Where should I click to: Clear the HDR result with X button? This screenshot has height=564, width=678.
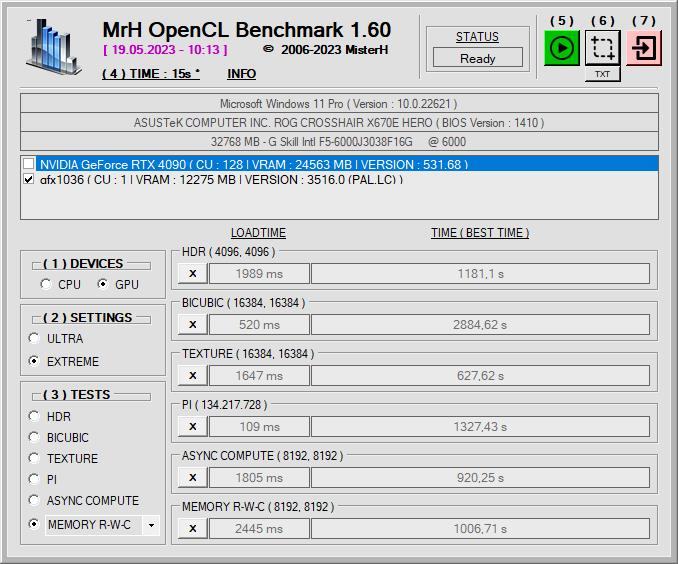click(193, 273)
